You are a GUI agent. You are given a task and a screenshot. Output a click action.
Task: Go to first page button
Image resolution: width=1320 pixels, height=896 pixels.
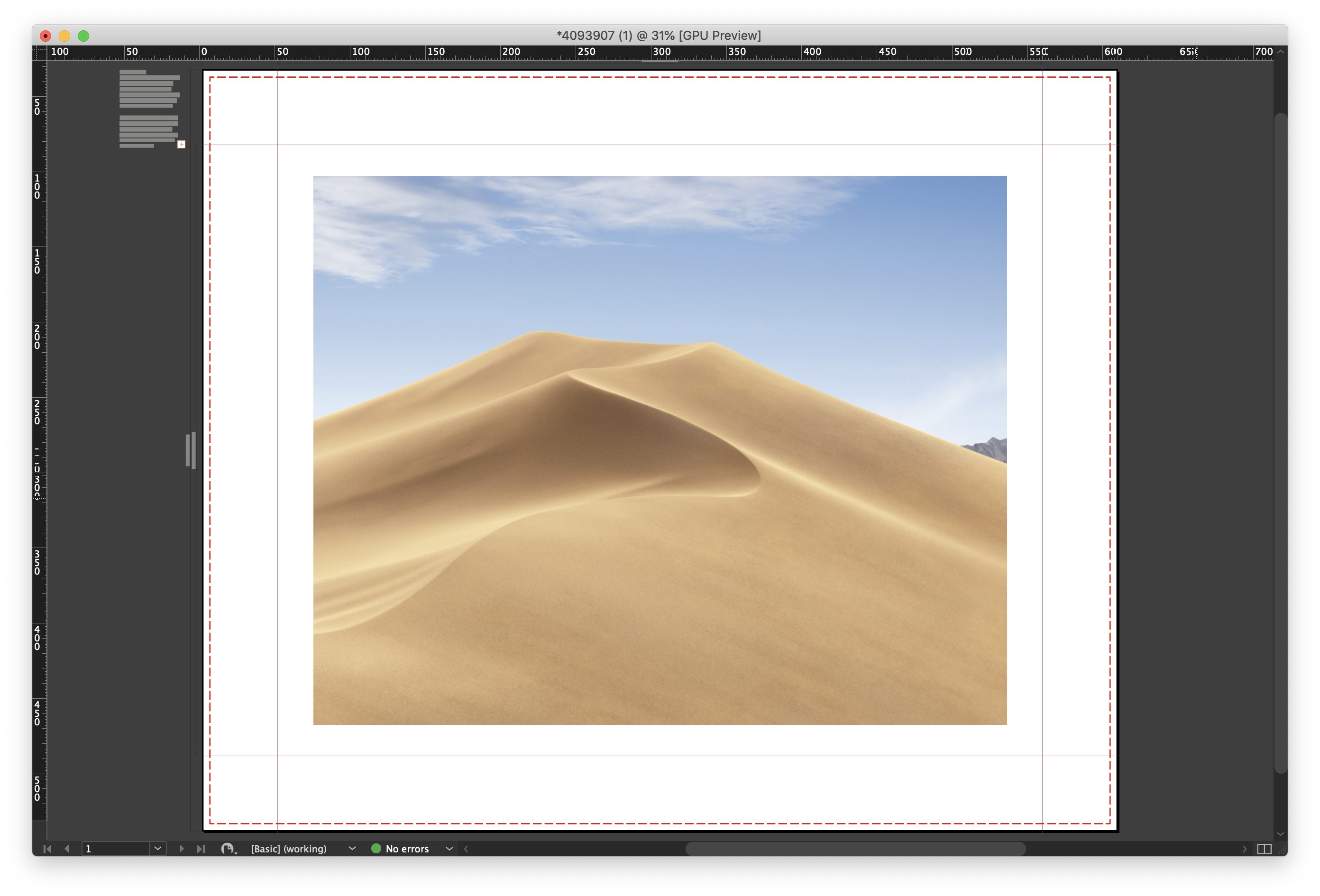[x=47, y=848]
